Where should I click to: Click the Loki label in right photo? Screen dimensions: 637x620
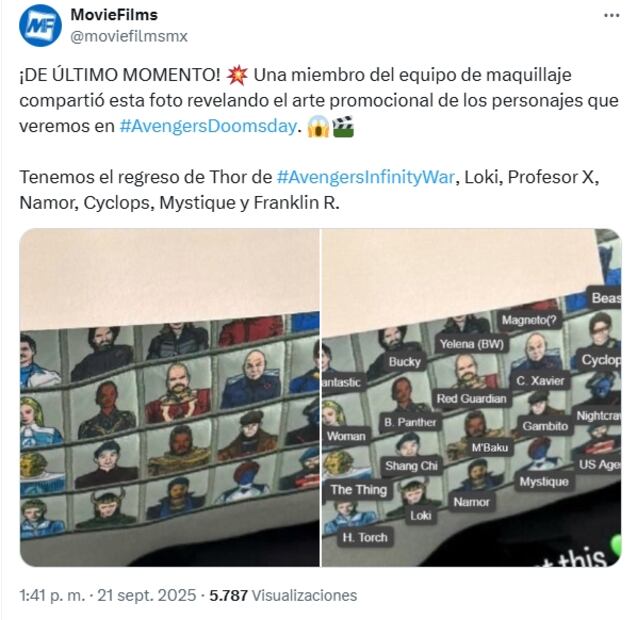[x=420, y=516]
